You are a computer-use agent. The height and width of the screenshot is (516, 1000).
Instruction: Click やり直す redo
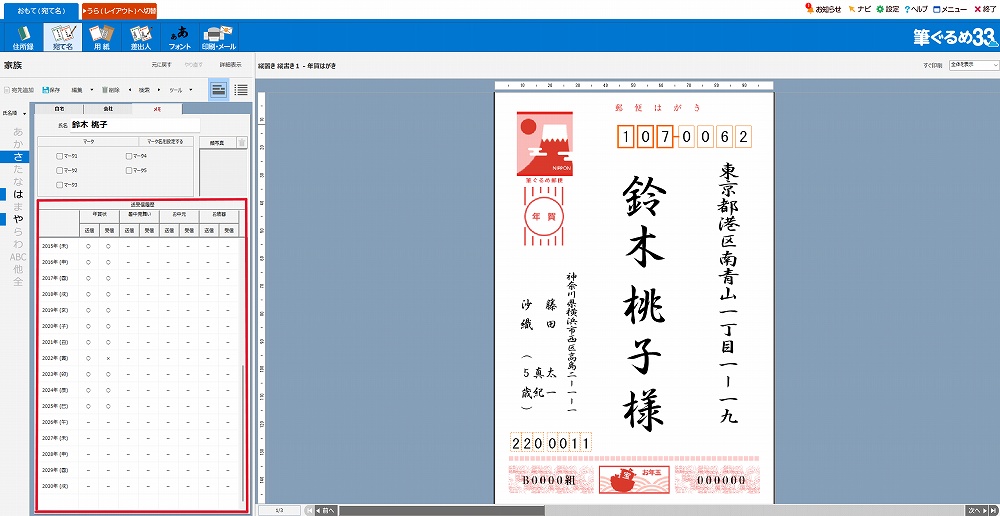[x=194, y=65]
